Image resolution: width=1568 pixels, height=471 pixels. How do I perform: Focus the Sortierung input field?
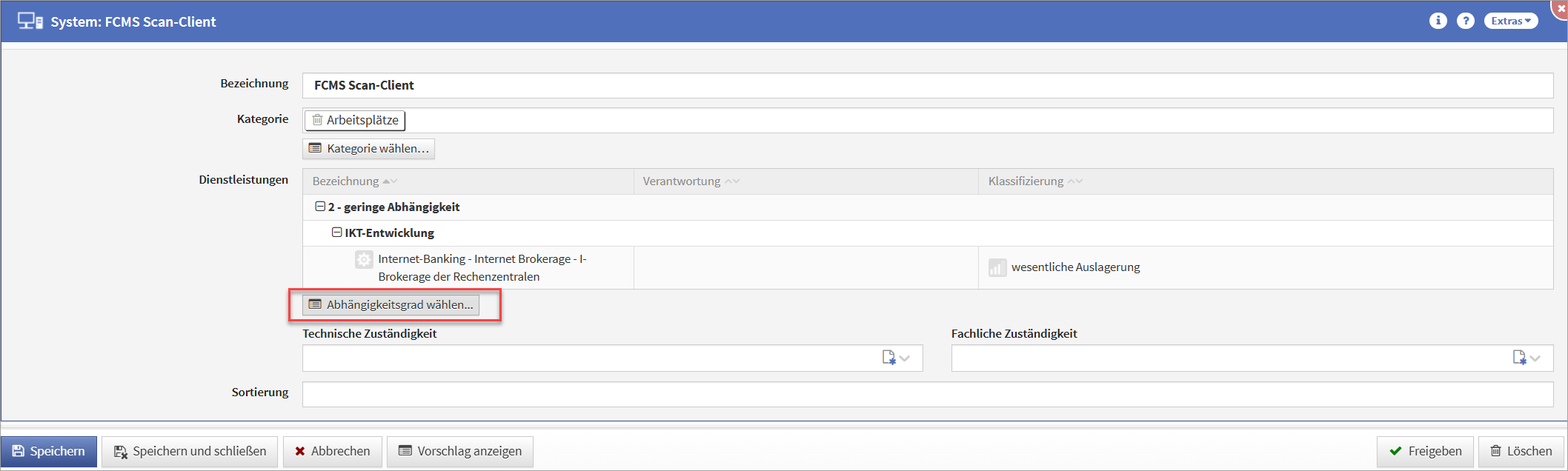(x=927, y=395)
